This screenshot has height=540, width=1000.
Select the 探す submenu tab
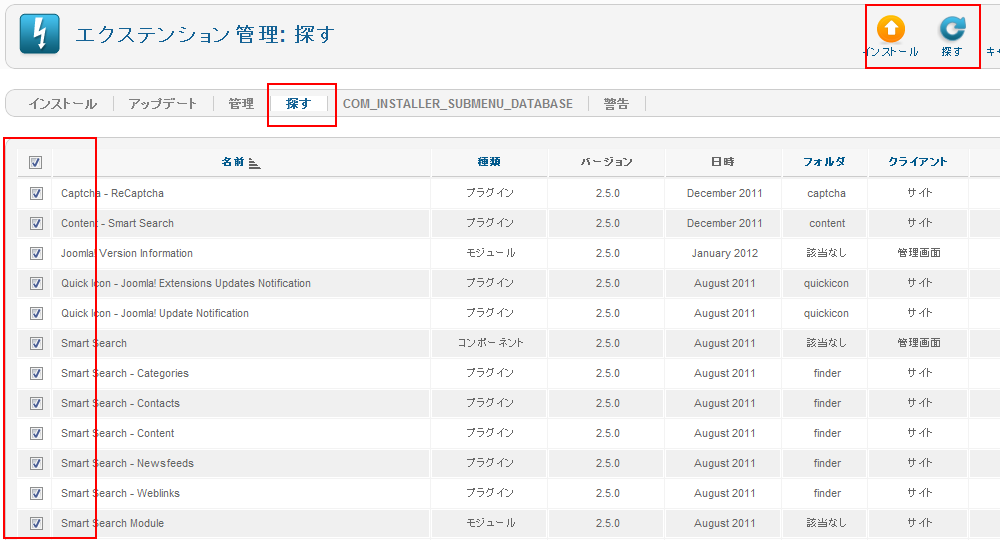(298, 104)
